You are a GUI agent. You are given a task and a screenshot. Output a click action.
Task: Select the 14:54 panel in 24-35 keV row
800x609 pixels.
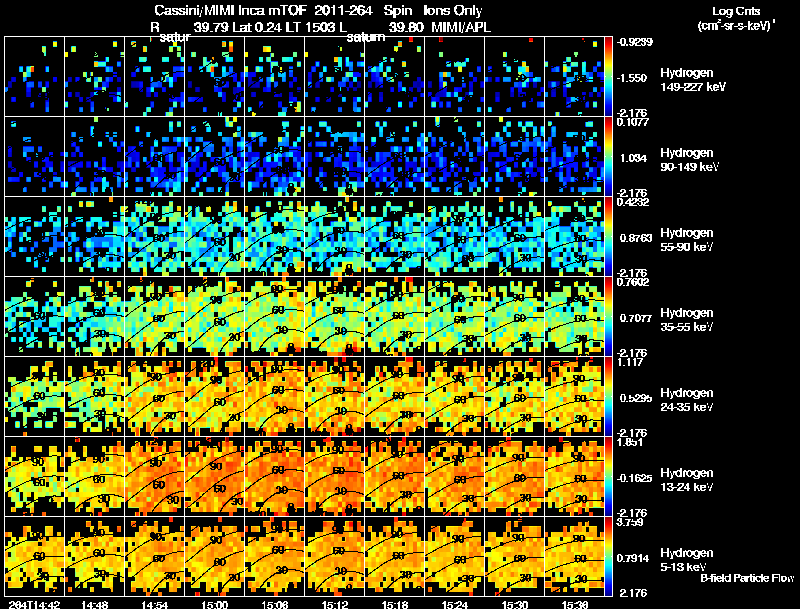155,396
